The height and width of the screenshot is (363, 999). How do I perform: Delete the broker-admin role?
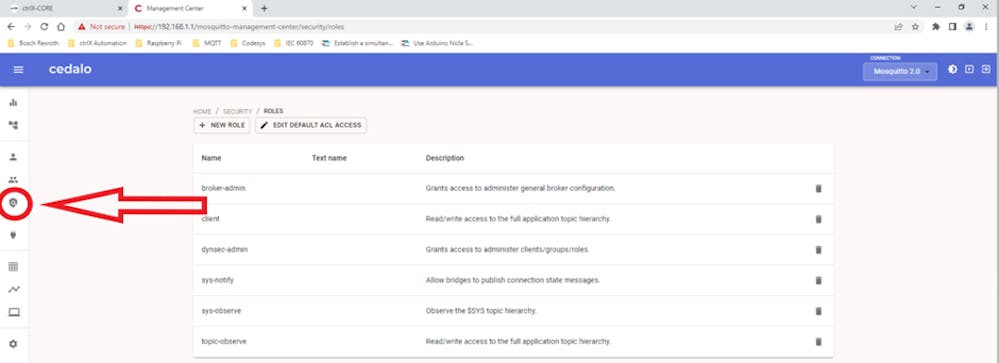[x=819, y=189]
